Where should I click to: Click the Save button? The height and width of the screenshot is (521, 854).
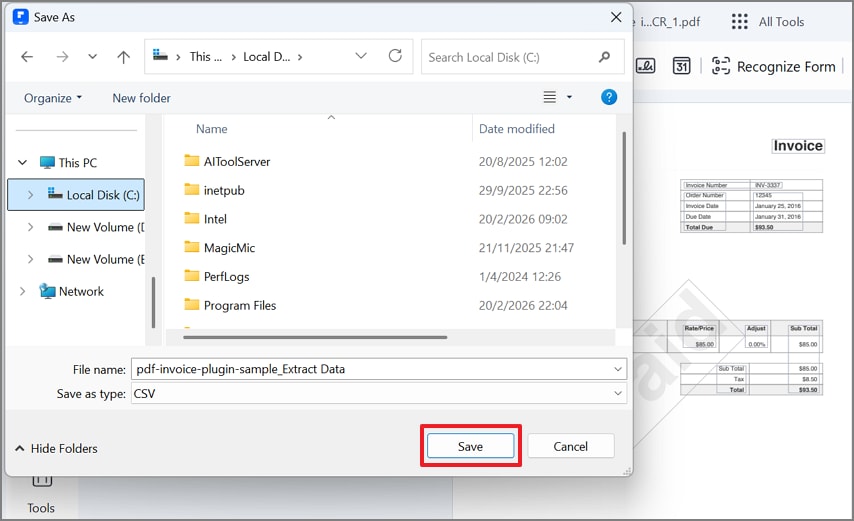[x=470, y=446]
